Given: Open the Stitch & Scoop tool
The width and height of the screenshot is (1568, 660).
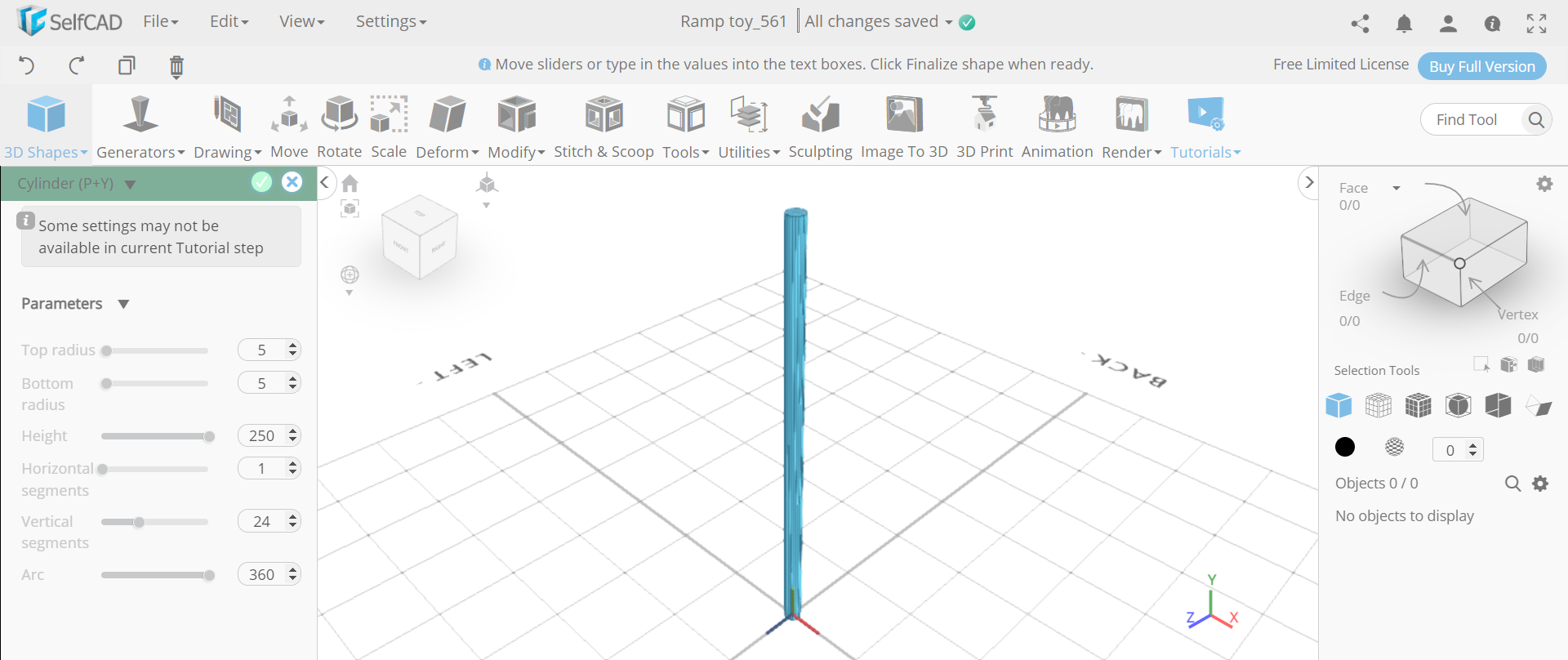Looking at the screenshot, I should tap(604, 115).
